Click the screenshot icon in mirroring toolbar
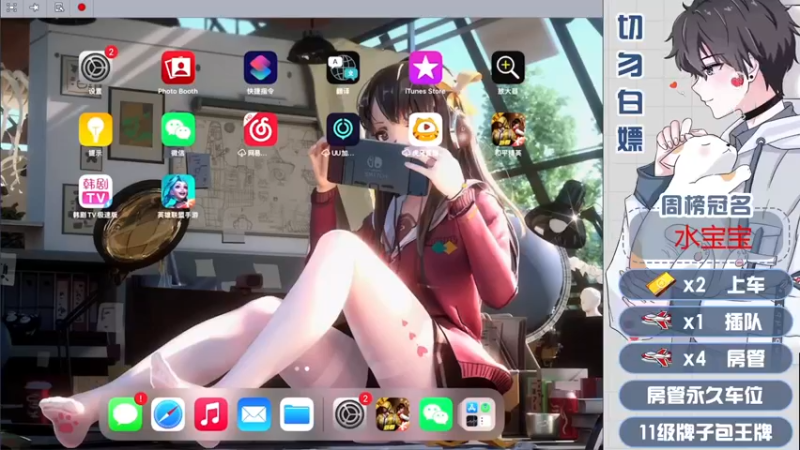 pos(59,7)
